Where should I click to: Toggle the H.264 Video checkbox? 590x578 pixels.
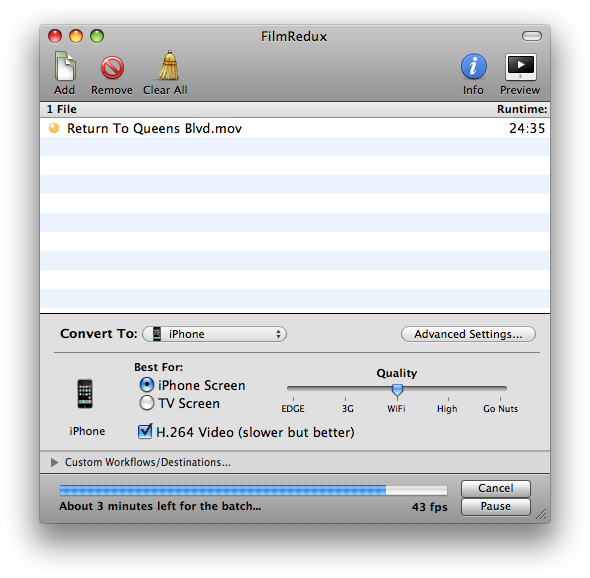click(145, 431)
